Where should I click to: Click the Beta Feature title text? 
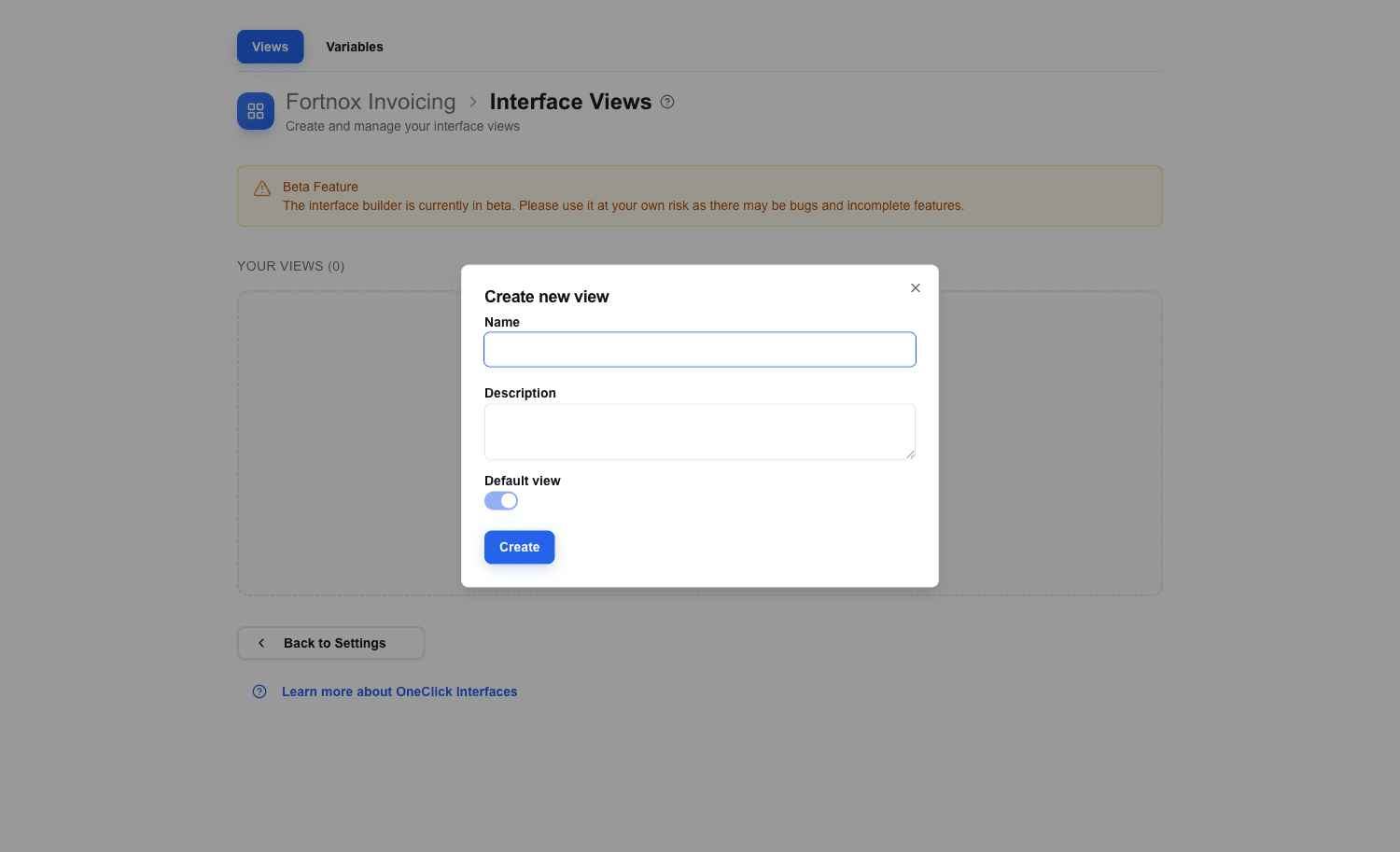[x=320, y=187]
